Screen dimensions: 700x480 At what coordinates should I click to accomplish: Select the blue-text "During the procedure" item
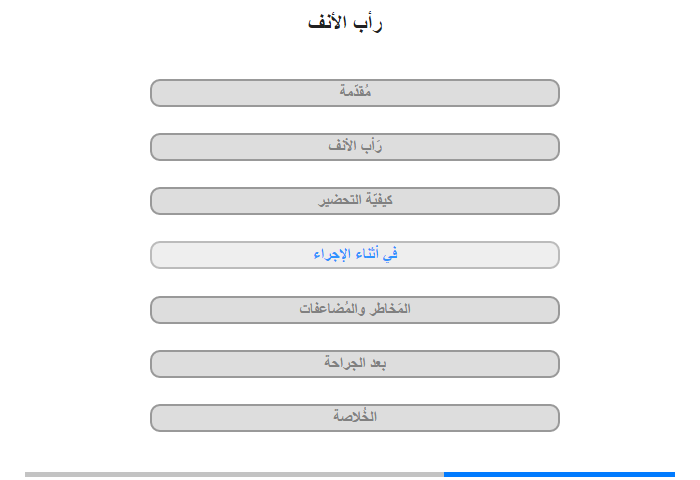coord(354,255)
